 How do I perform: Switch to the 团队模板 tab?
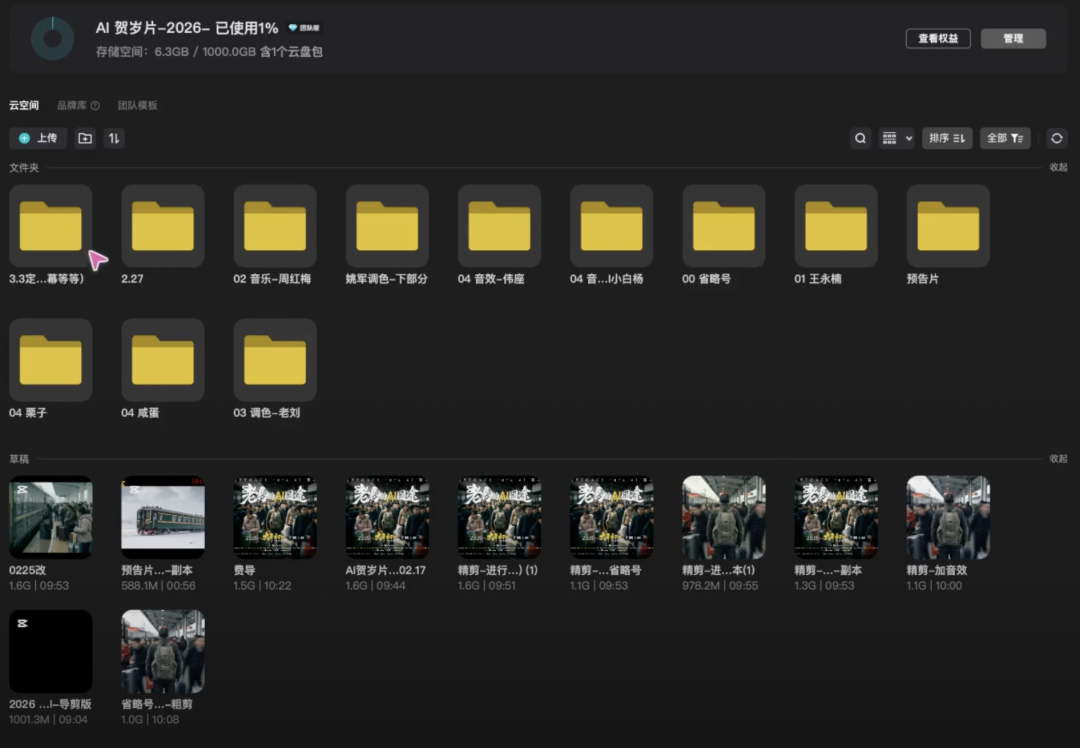click(x=137, y=105)
